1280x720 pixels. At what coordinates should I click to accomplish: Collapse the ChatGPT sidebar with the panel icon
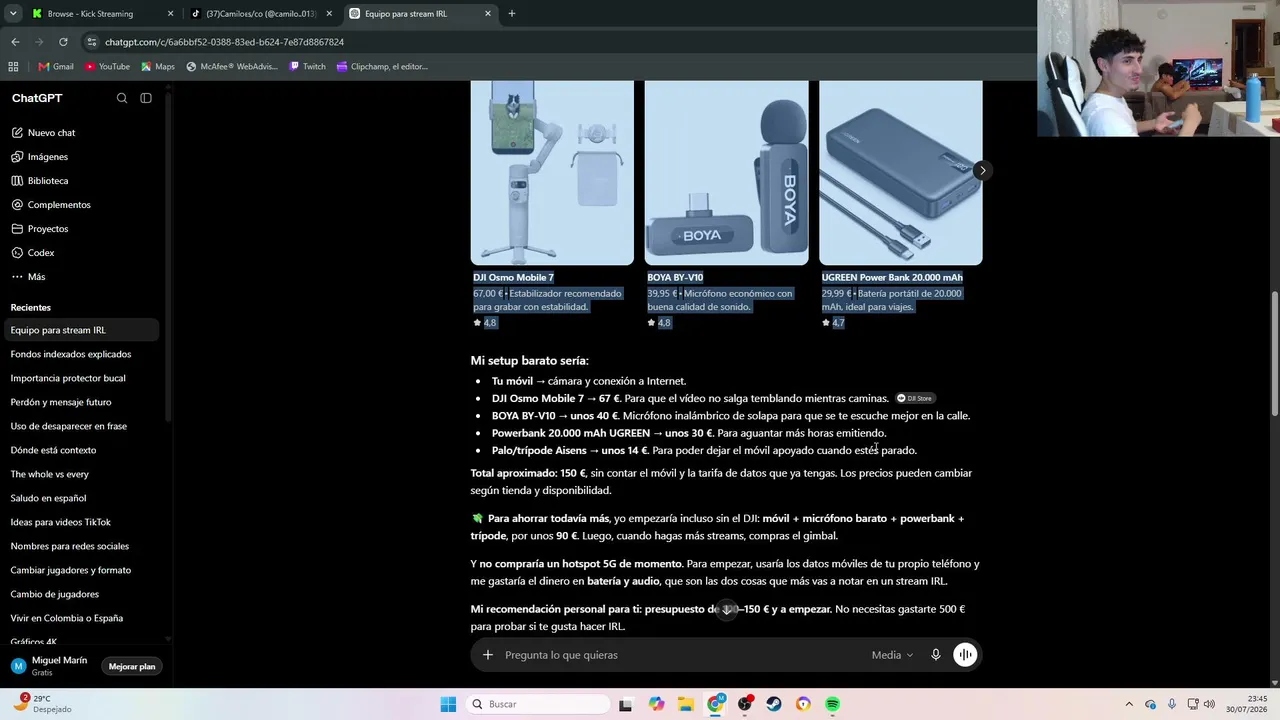[146, 98]
